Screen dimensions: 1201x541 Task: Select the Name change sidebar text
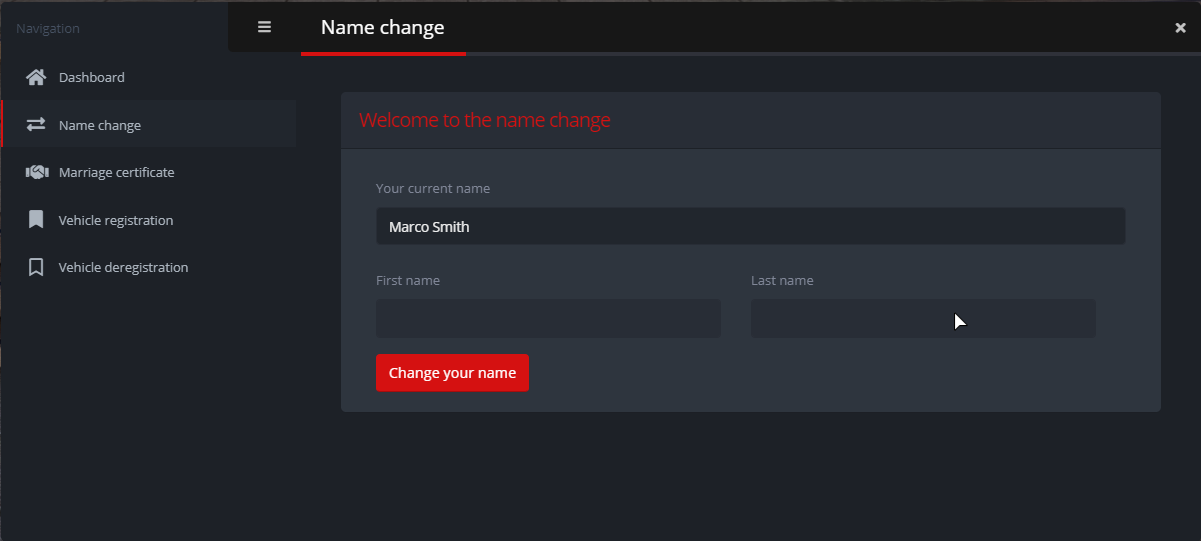point(100,125)
